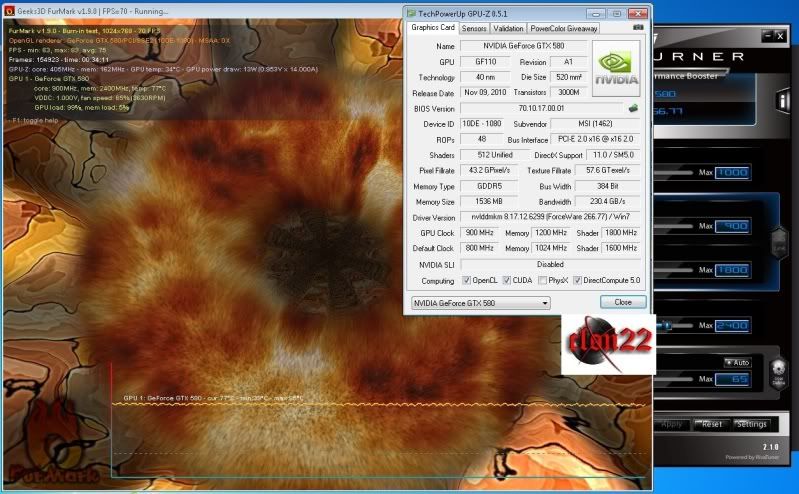The height and width of the screenshot is (494, 799).
Task: Toggle the OpenCL checkbox
Action: 466,280
